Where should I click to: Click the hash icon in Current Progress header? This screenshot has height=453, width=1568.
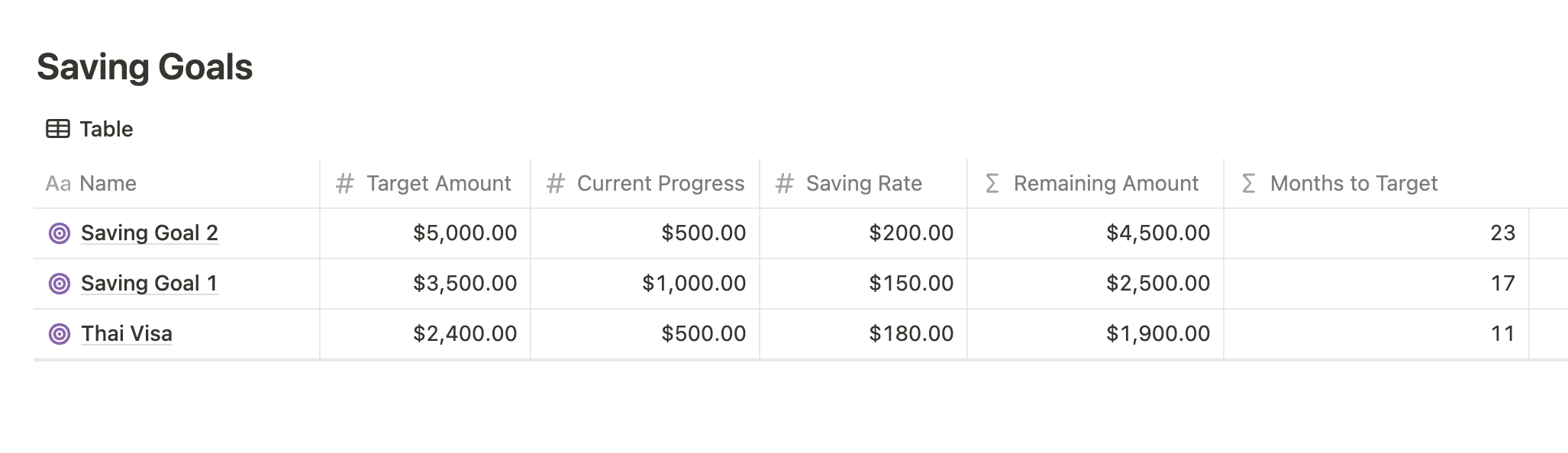tap(556, 184)
